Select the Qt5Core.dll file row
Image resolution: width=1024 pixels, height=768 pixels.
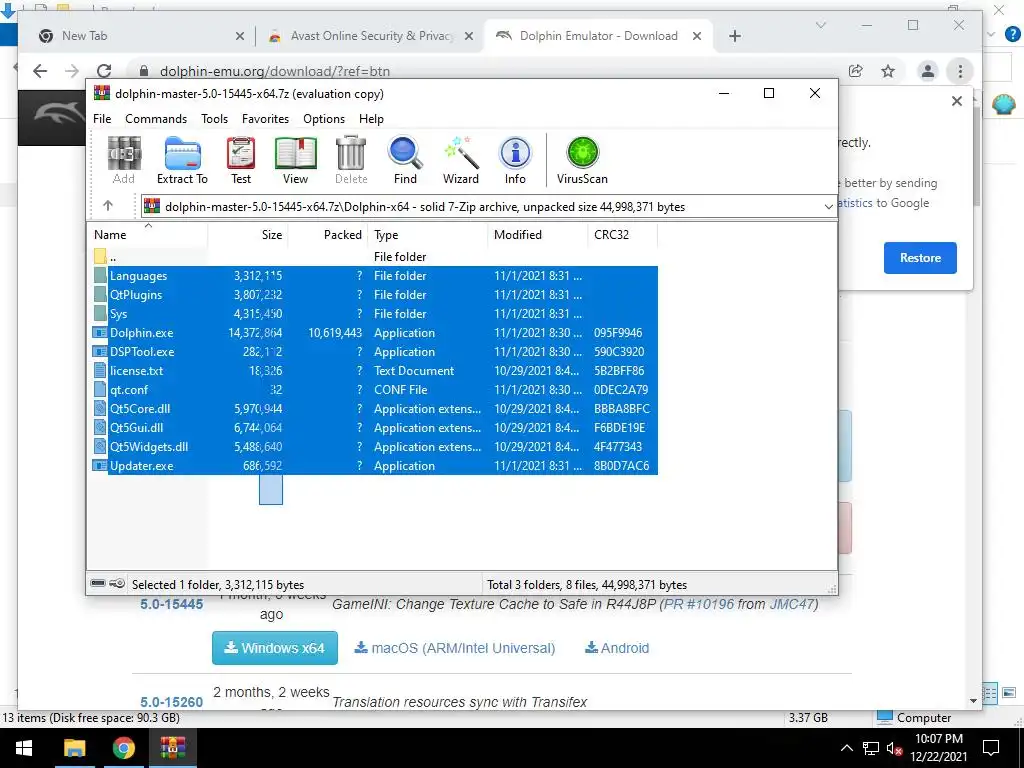pyautogui.click(x=376, y=408)
